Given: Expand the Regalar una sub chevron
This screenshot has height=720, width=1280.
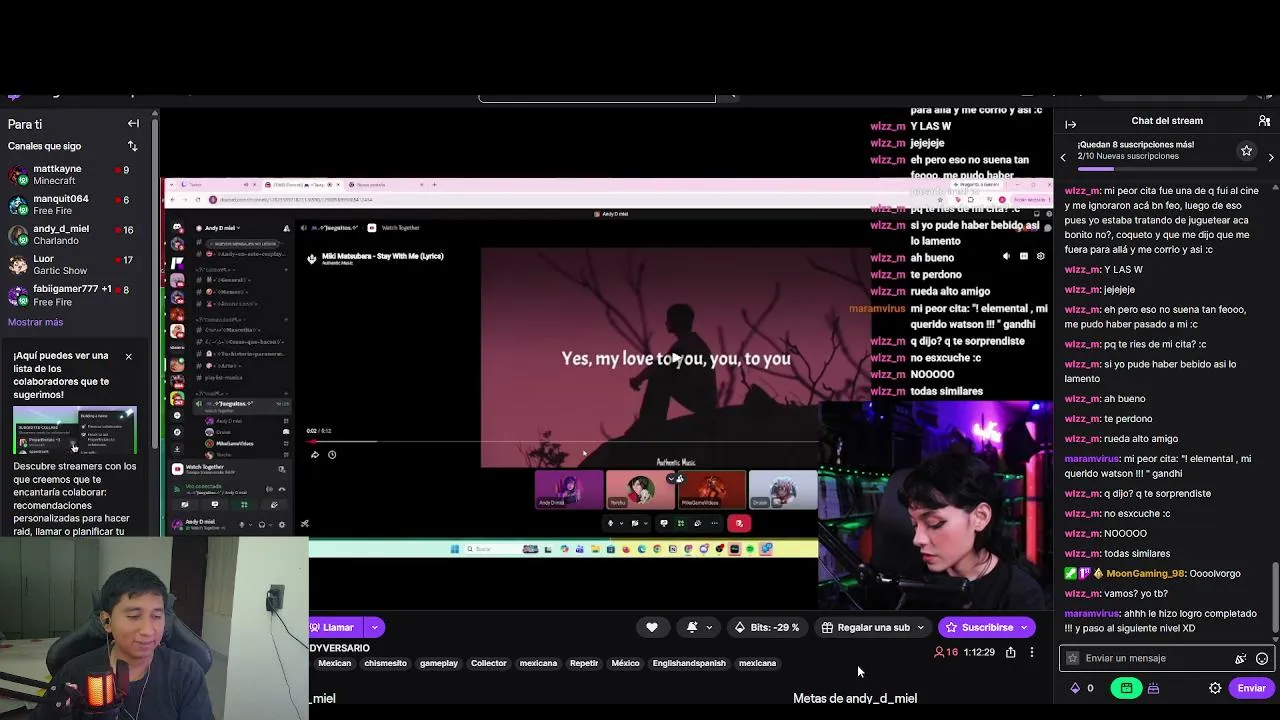Looking at the screenshot, I should tap(920, 628).
